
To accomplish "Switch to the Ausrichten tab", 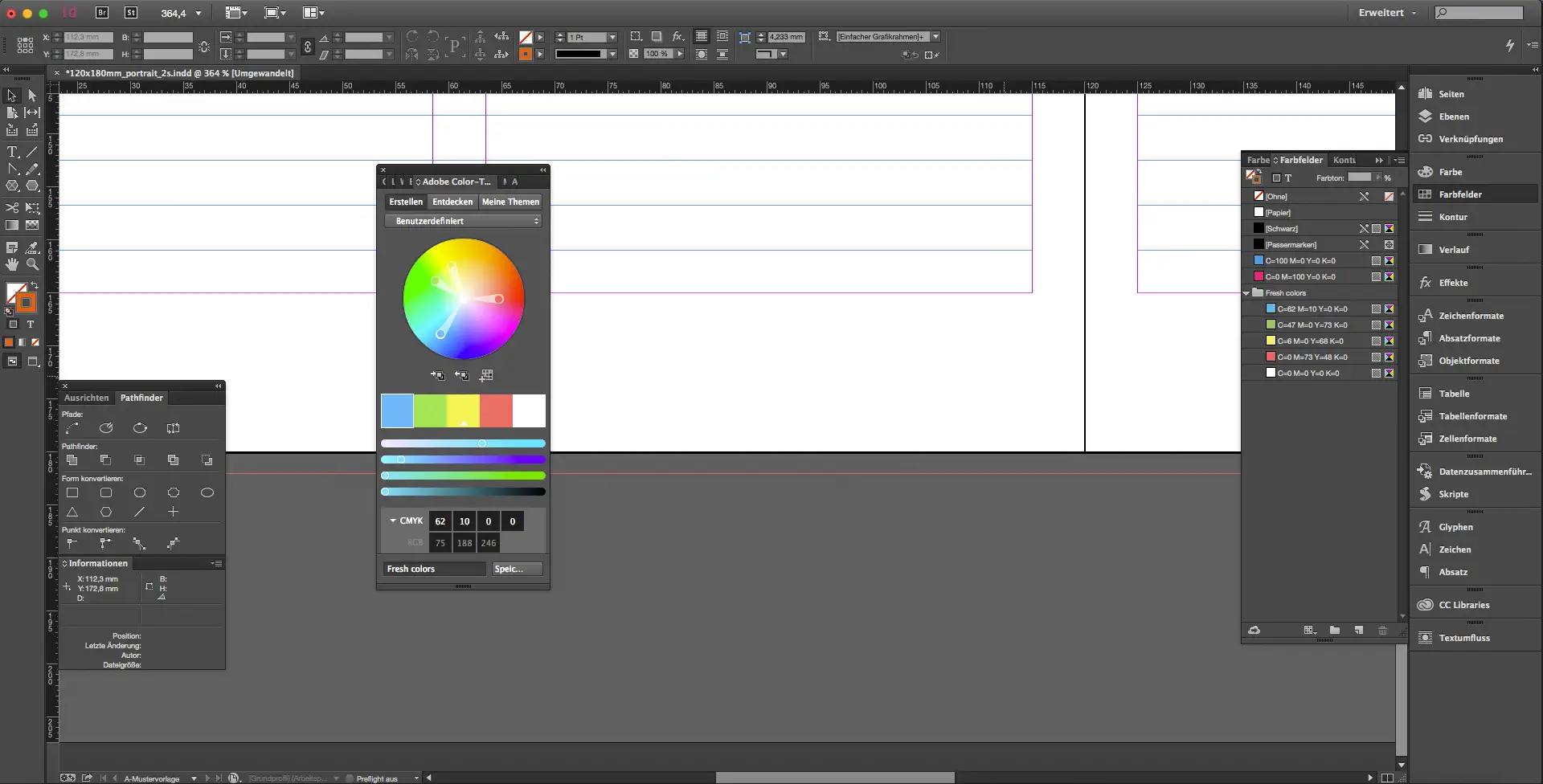I will [86, 398].
